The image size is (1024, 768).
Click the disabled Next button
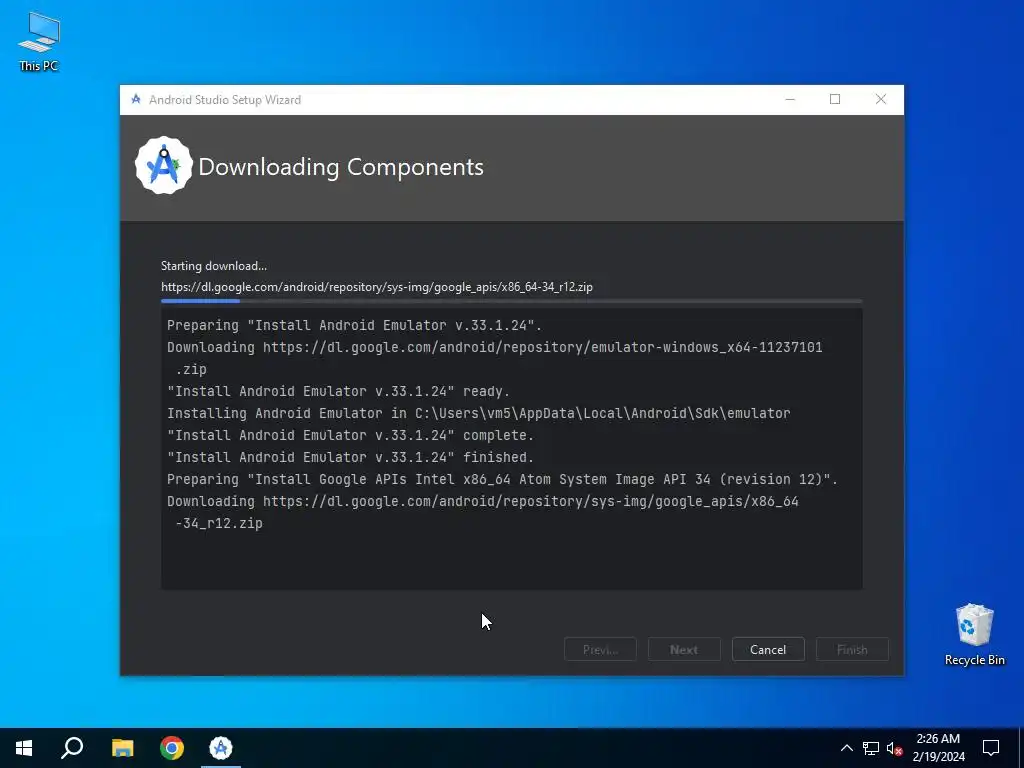click(684, 649)
